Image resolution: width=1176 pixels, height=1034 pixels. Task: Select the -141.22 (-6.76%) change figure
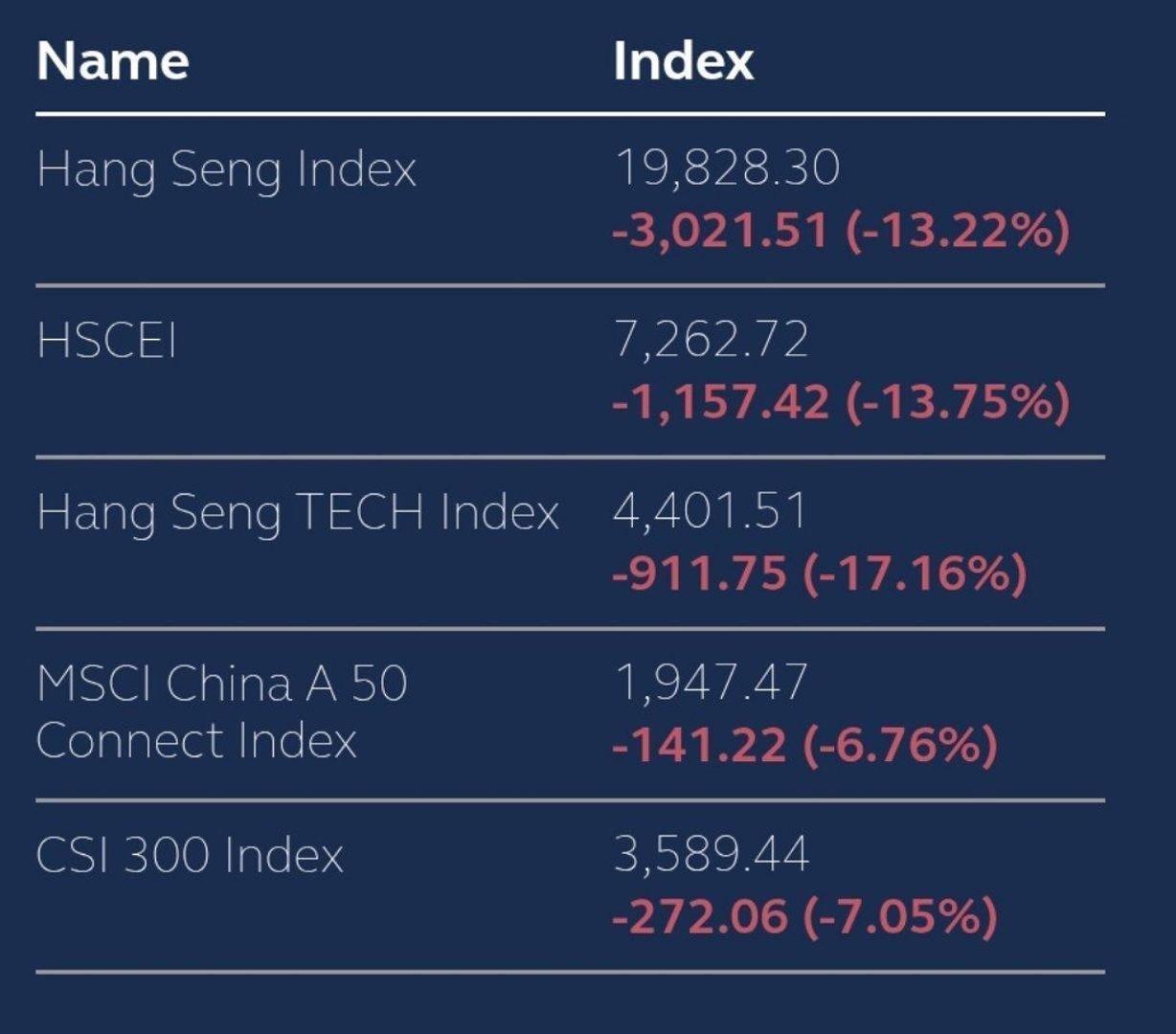tap(804, 745)
